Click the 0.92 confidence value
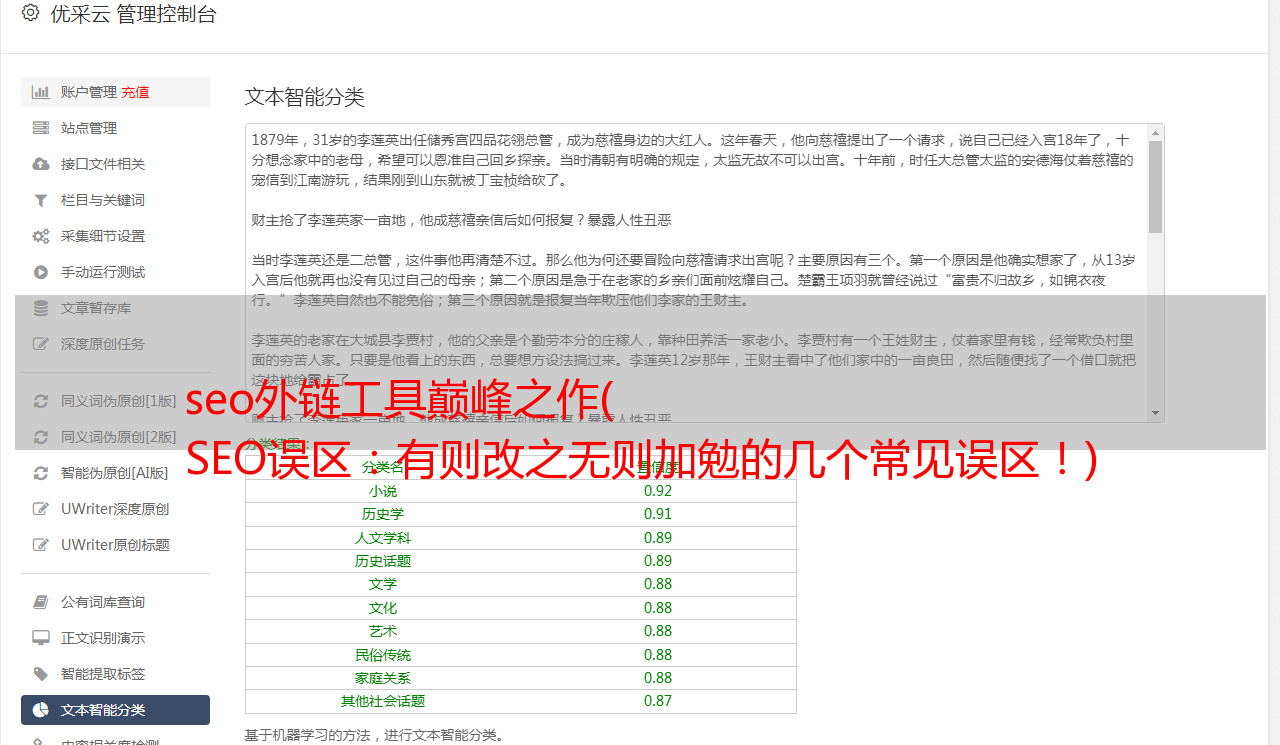The height and width of the screenshot is (745, 1280). pos(658,491)
